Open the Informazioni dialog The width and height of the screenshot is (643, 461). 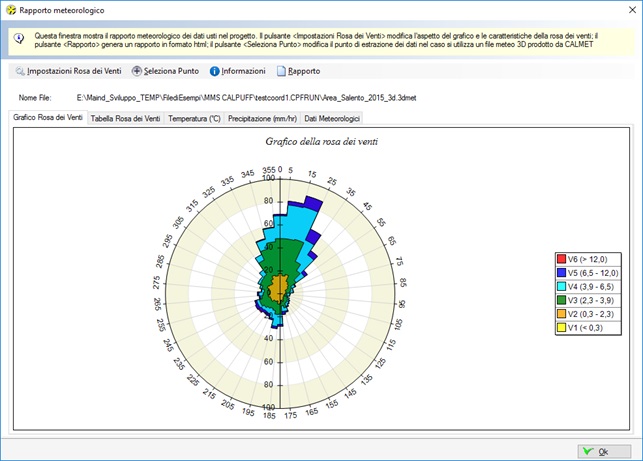coord(238,71)
